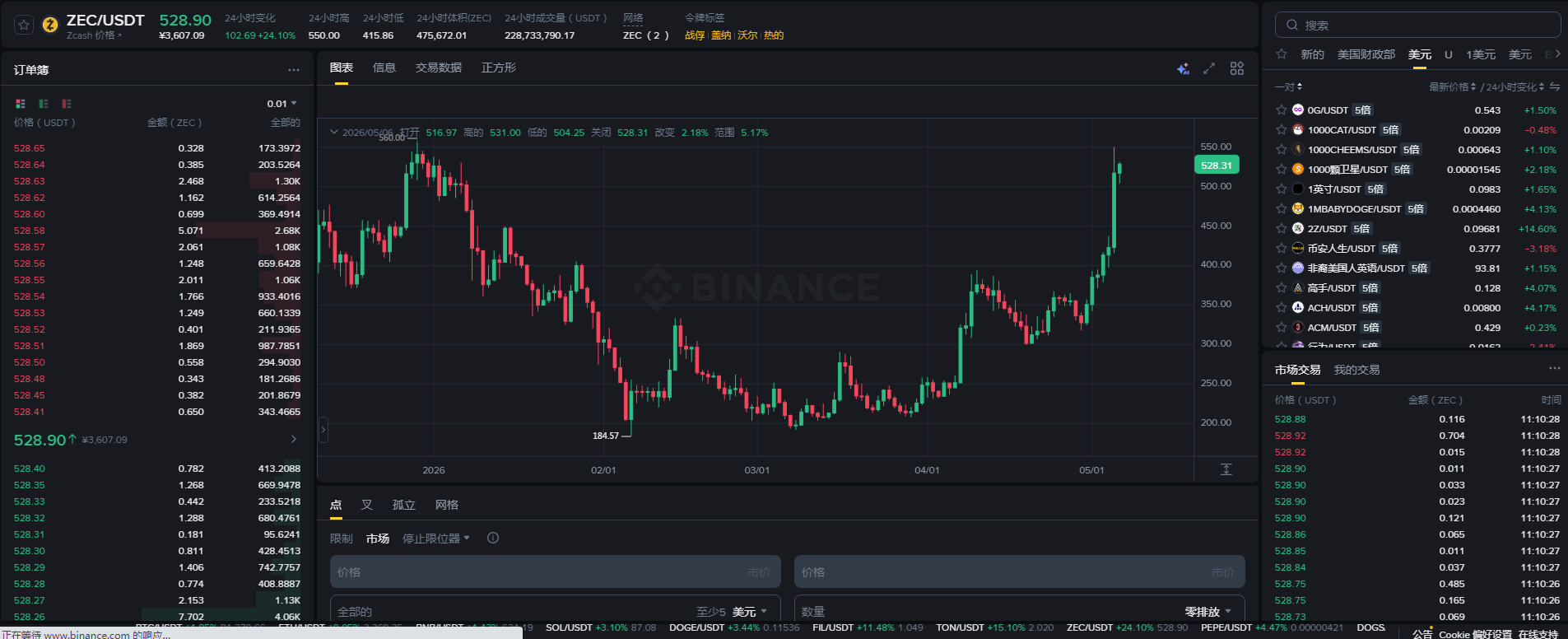
Task: Open the chart layout grid icon
Action: click(1237, 68)
